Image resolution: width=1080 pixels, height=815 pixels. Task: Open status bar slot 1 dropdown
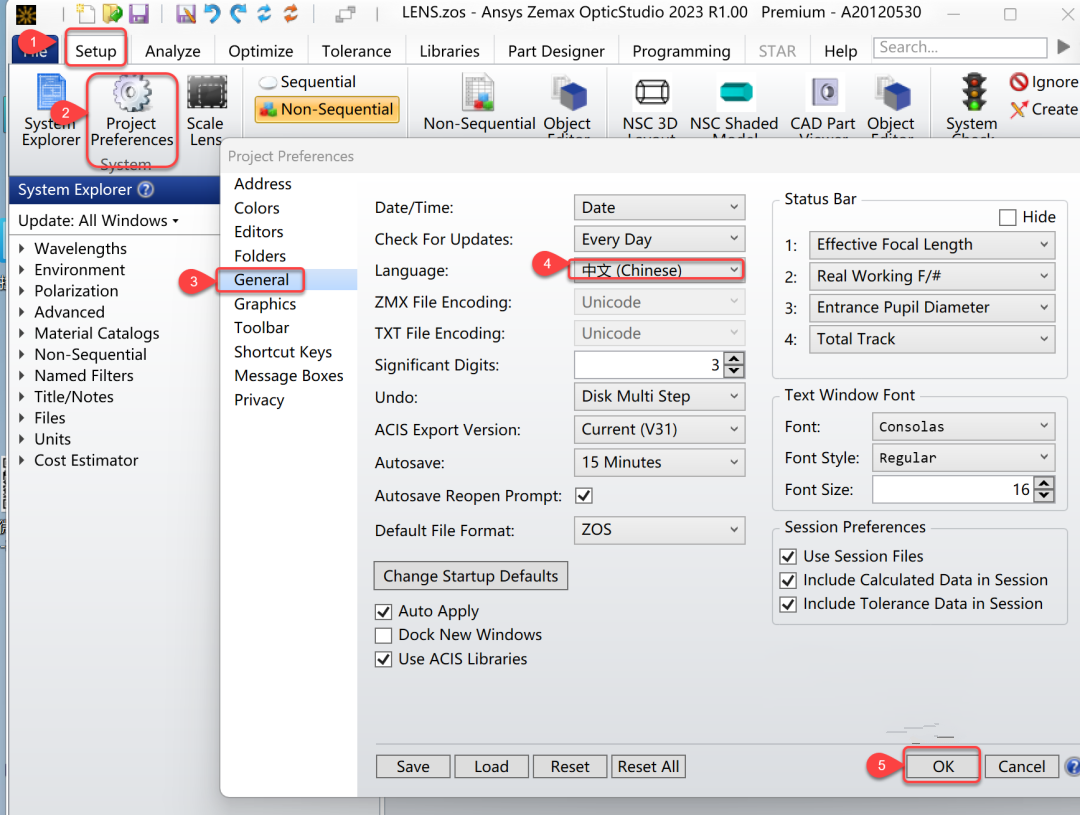click(x=932, y=245)
